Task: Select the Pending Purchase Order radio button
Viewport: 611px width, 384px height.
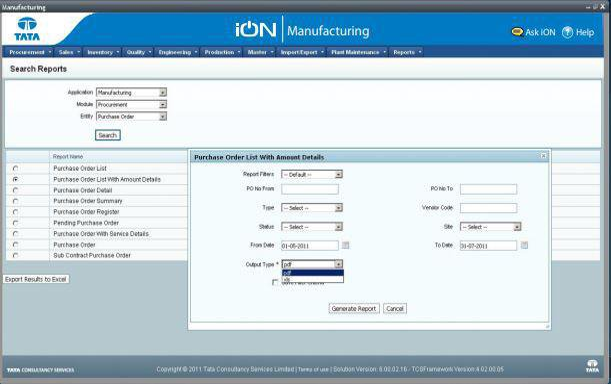Action: click(x=16, y=223)
